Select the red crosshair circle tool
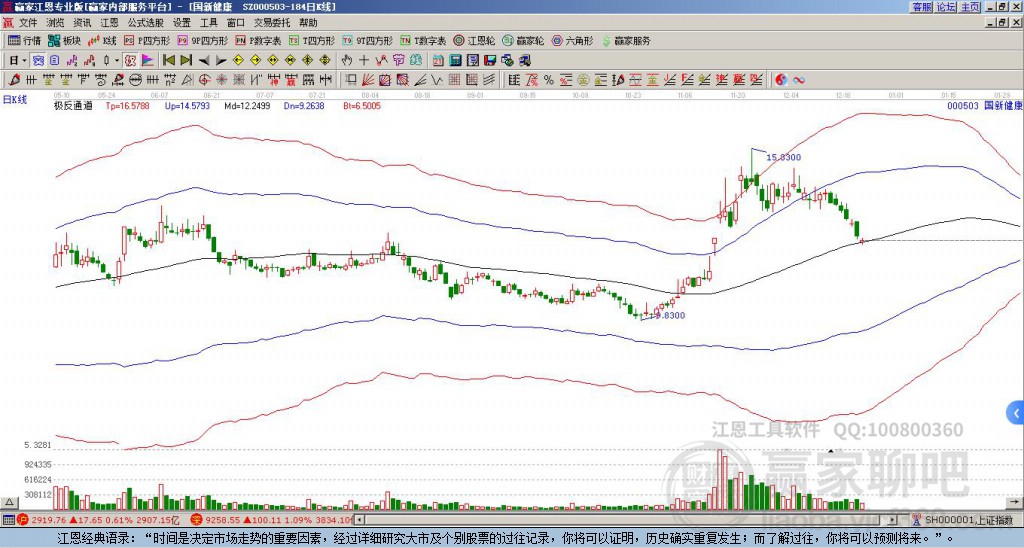Viewport: 1024px width, 548px height. click(204, 80)
